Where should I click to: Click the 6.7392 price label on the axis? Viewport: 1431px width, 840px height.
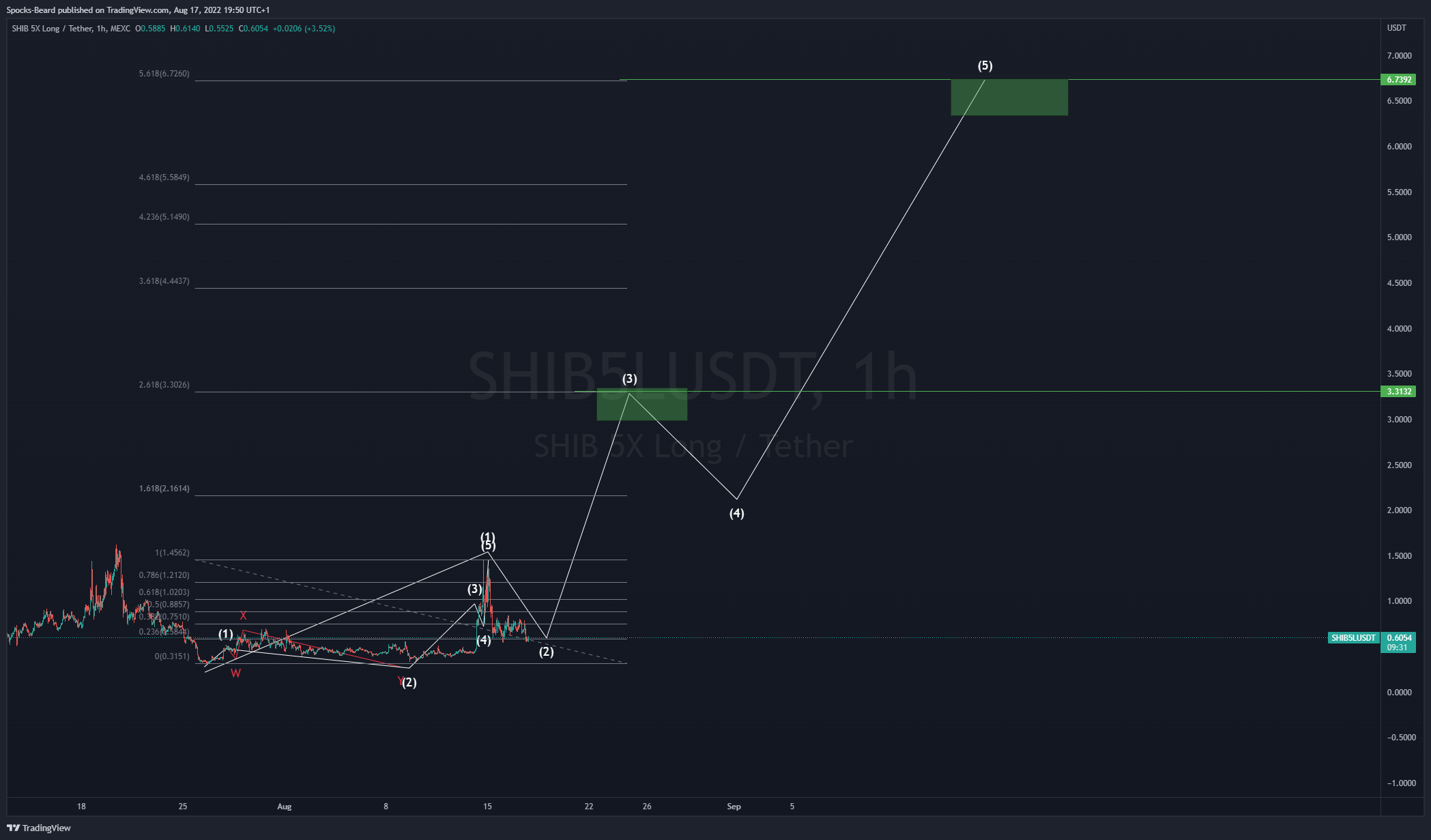pyautogui.click(x=1398, y=80)
